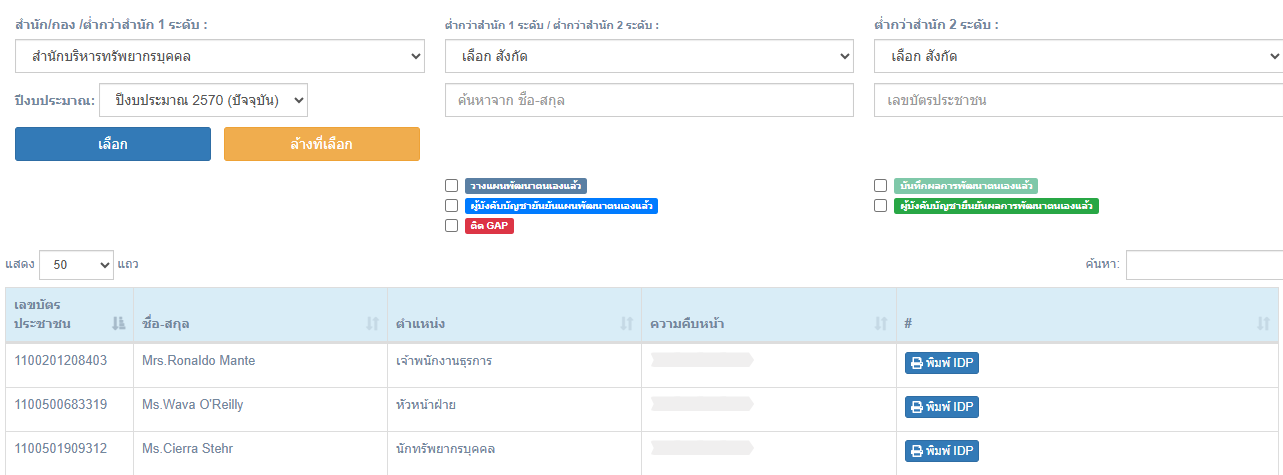Open the rows-per-page 50 dropdown
The width and height of the screenshot is (1283, 475).
tap(77, 264)
